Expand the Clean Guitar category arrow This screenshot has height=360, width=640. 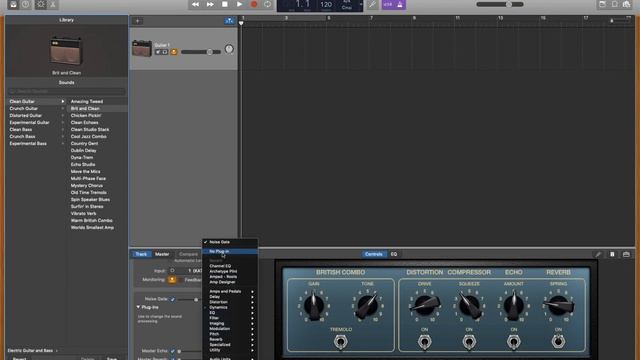click(x=62, y=101)
